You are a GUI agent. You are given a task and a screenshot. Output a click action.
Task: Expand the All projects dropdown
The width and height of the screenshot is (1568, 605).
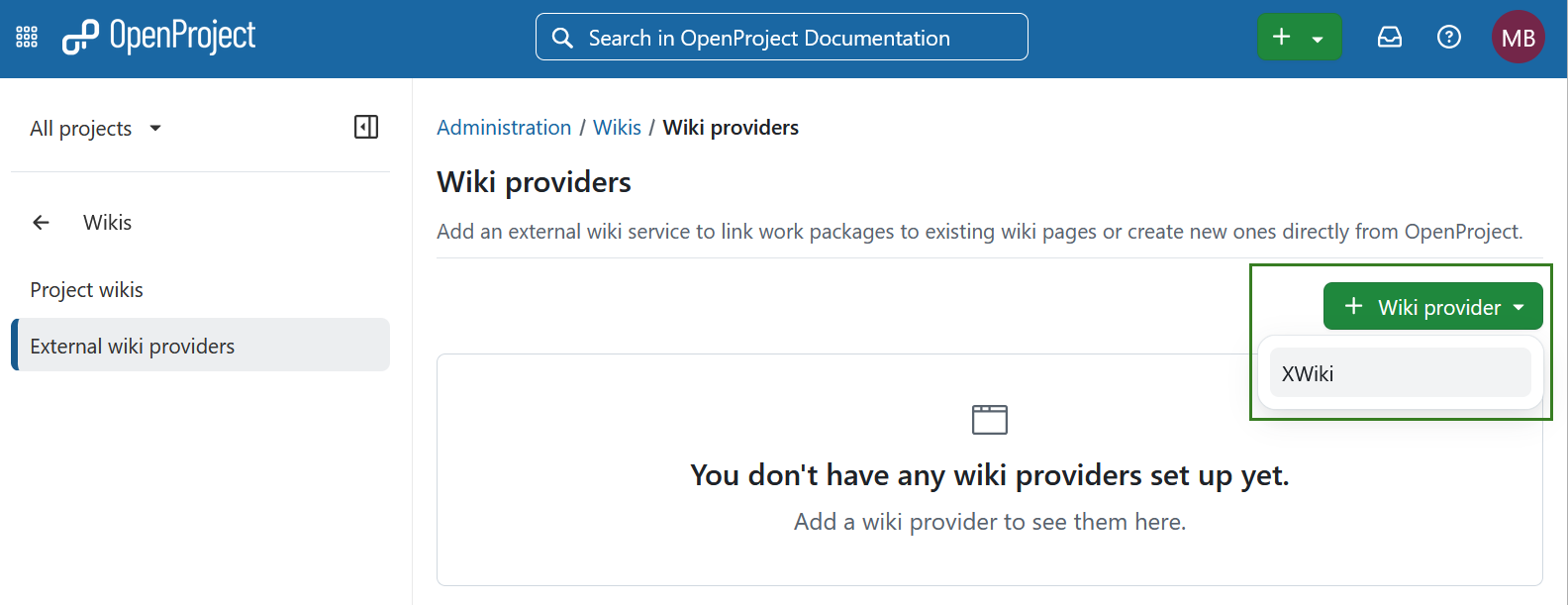click(95, 128)
